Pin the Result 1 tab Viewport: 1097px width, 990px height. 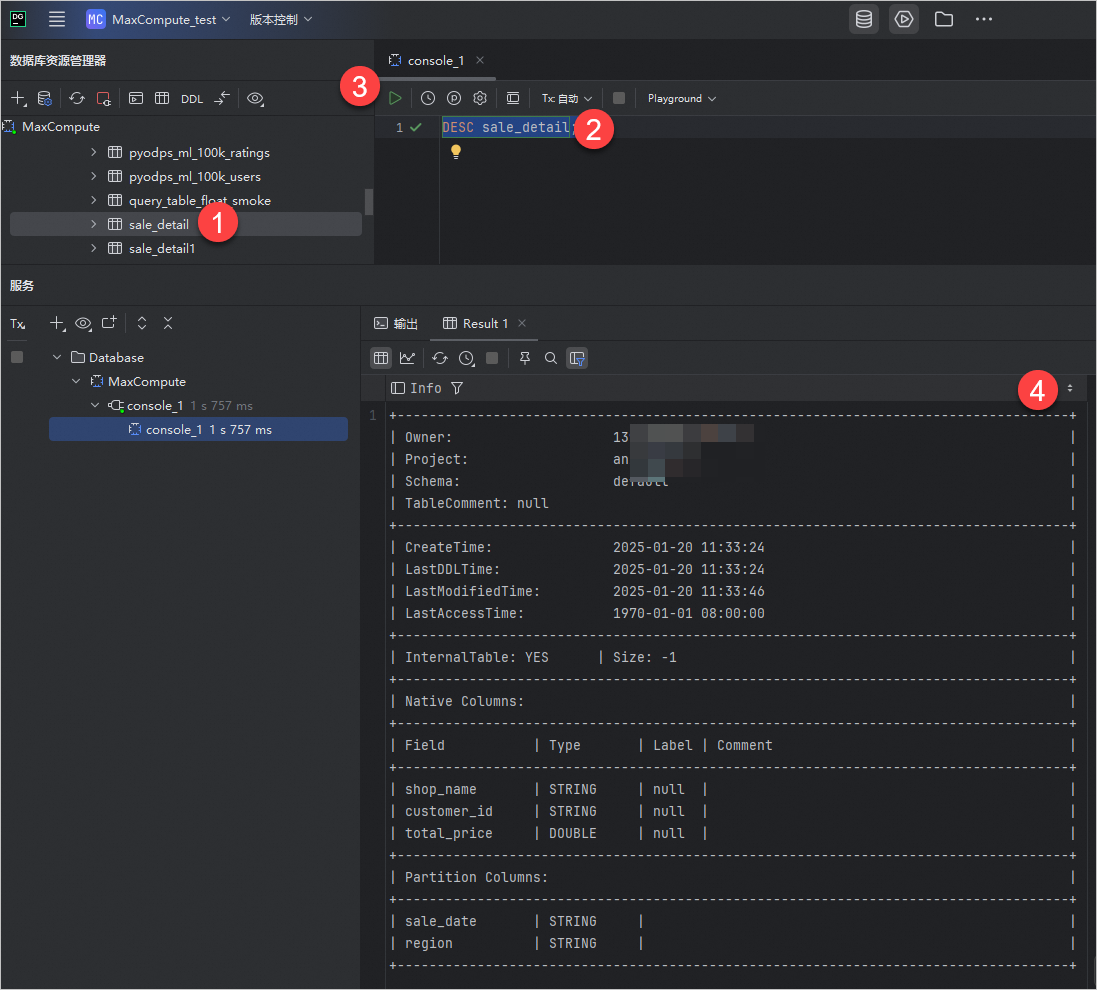click(525, 358)
